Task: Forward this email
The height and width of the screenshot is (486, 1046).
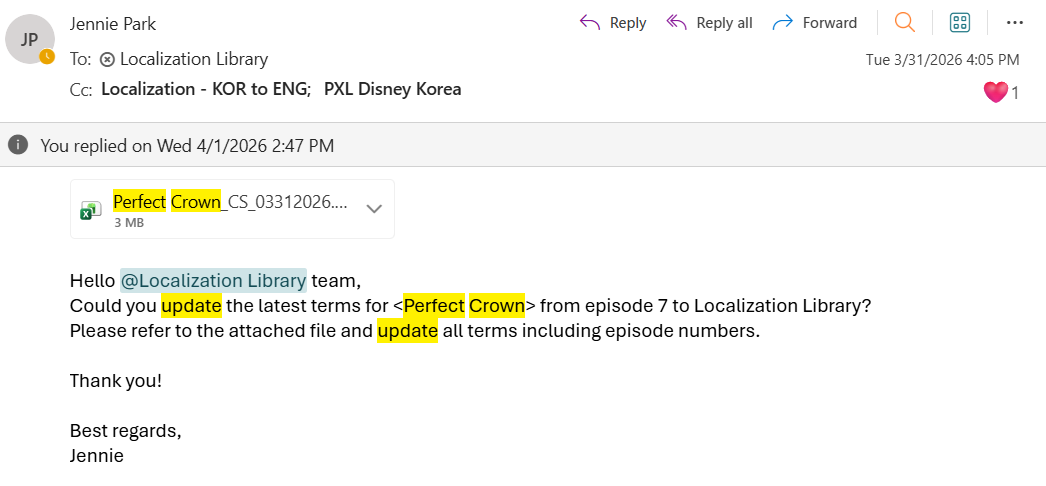Action: [x=815, y=23]
